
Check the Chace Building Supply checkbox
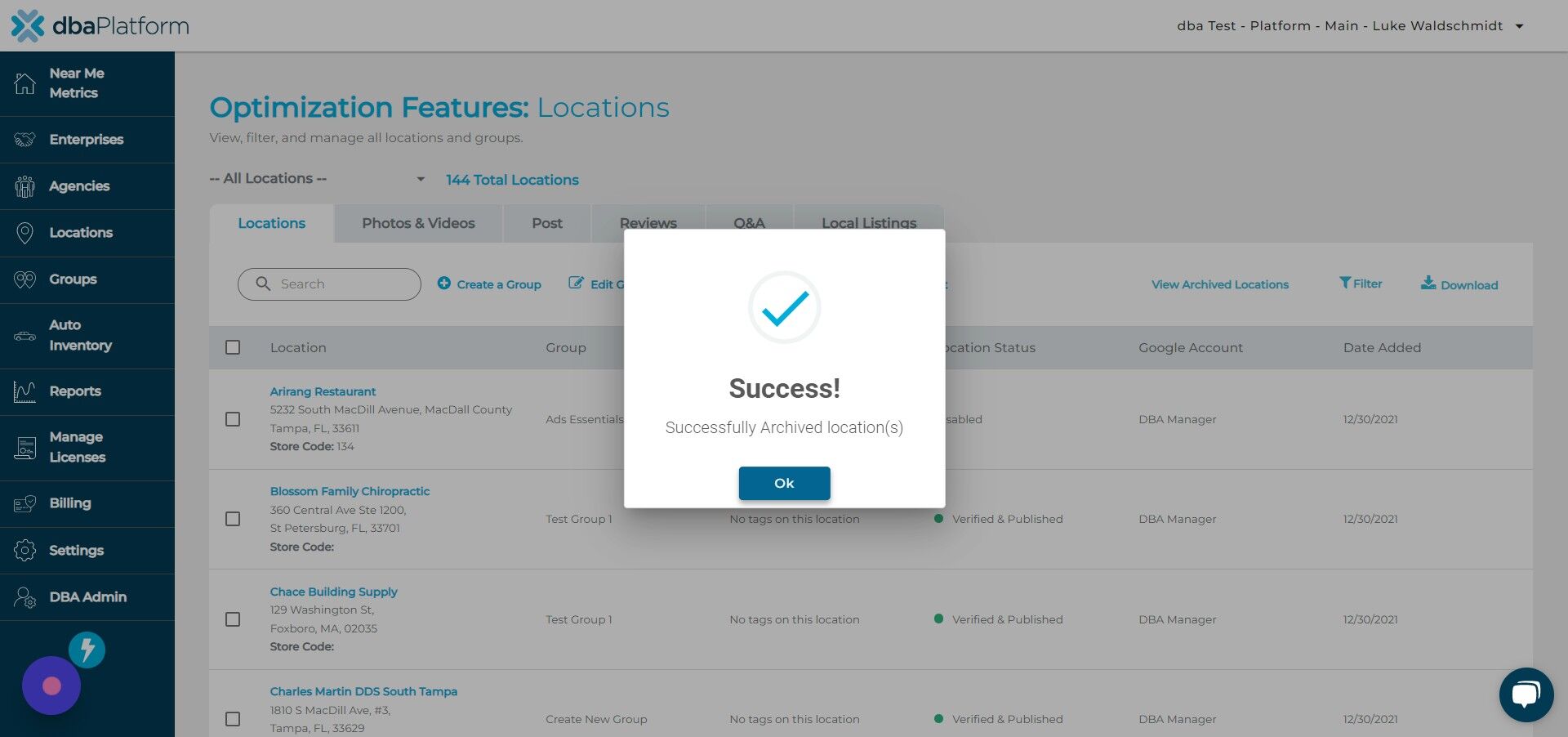click(x=233, y=619)
